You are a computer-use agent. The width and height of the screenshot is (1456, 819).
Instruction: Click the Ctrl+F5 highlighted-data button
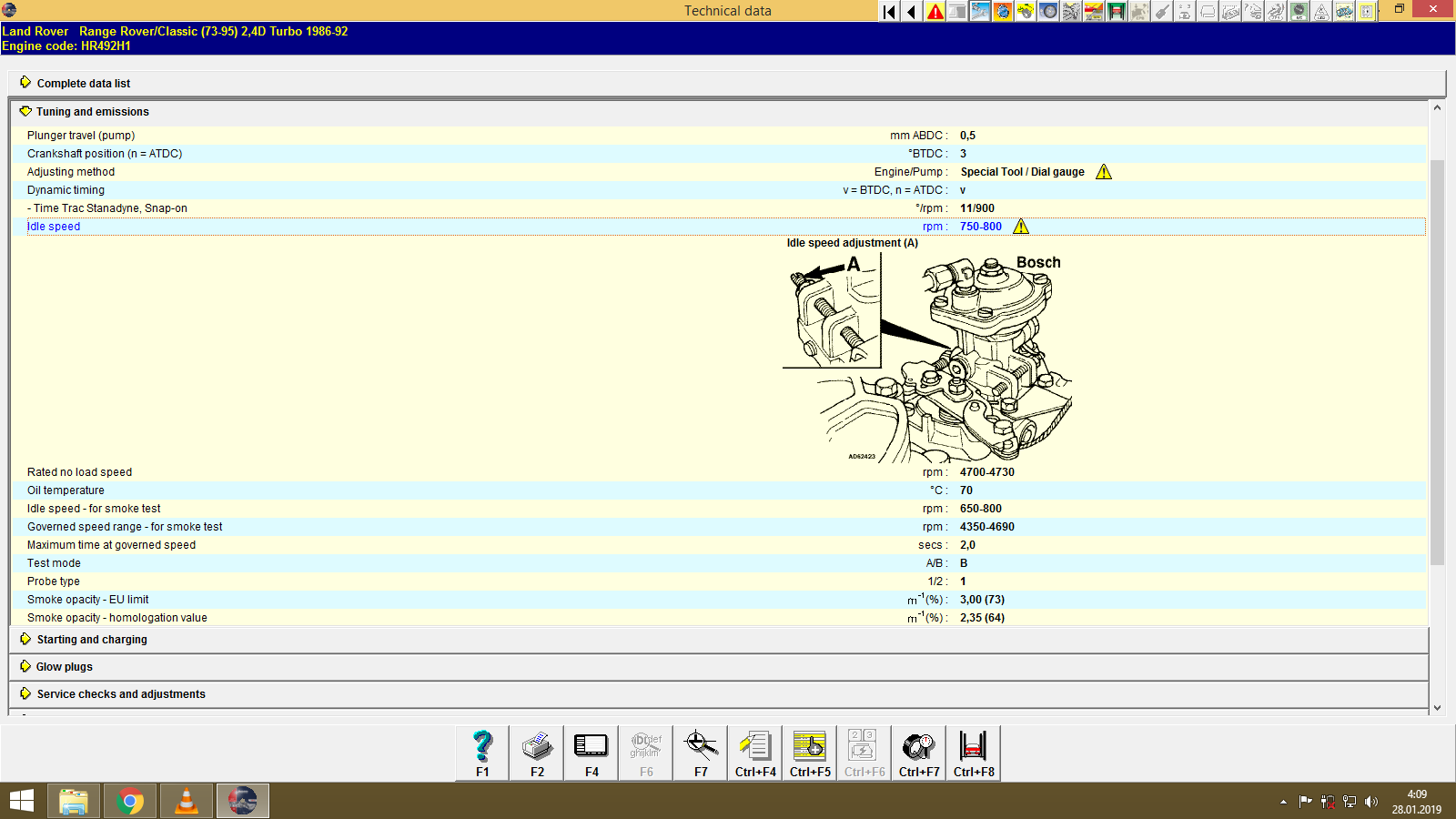pos(809,753)
